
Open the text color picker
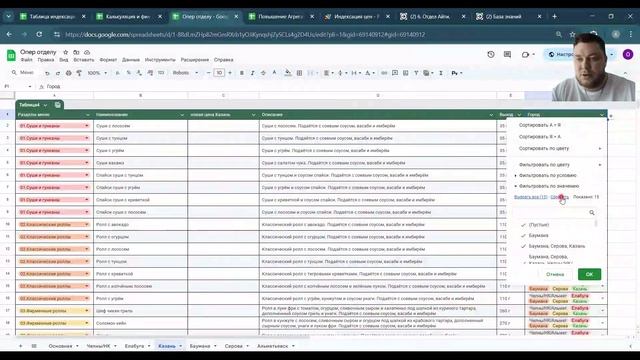pos(274,73)
